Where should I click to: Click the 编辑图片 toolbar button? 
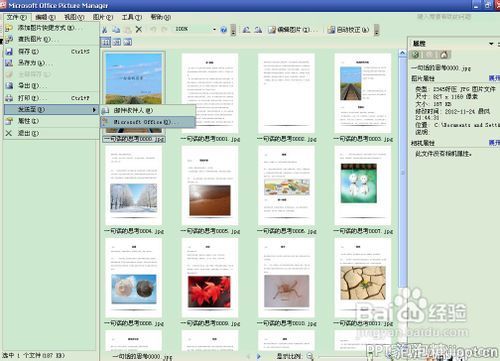pyautogui.click(x=293, y=30)
